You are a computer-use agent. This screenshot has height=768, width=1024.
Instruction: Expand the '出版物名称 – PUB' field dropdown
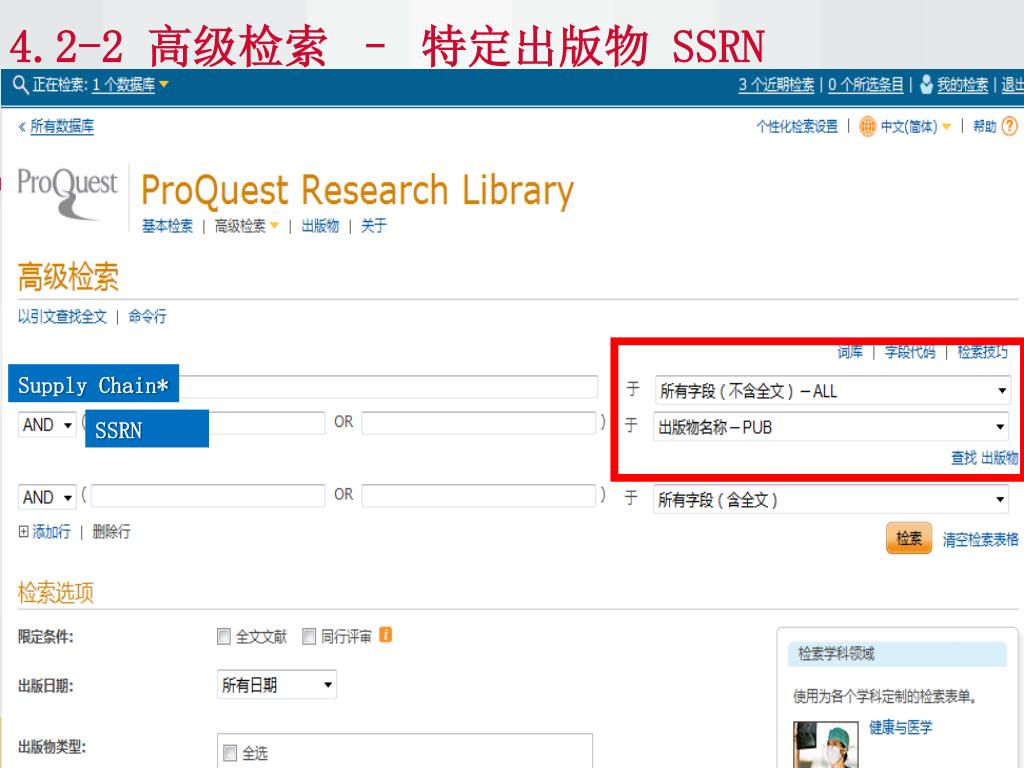[x=831, y=427]
